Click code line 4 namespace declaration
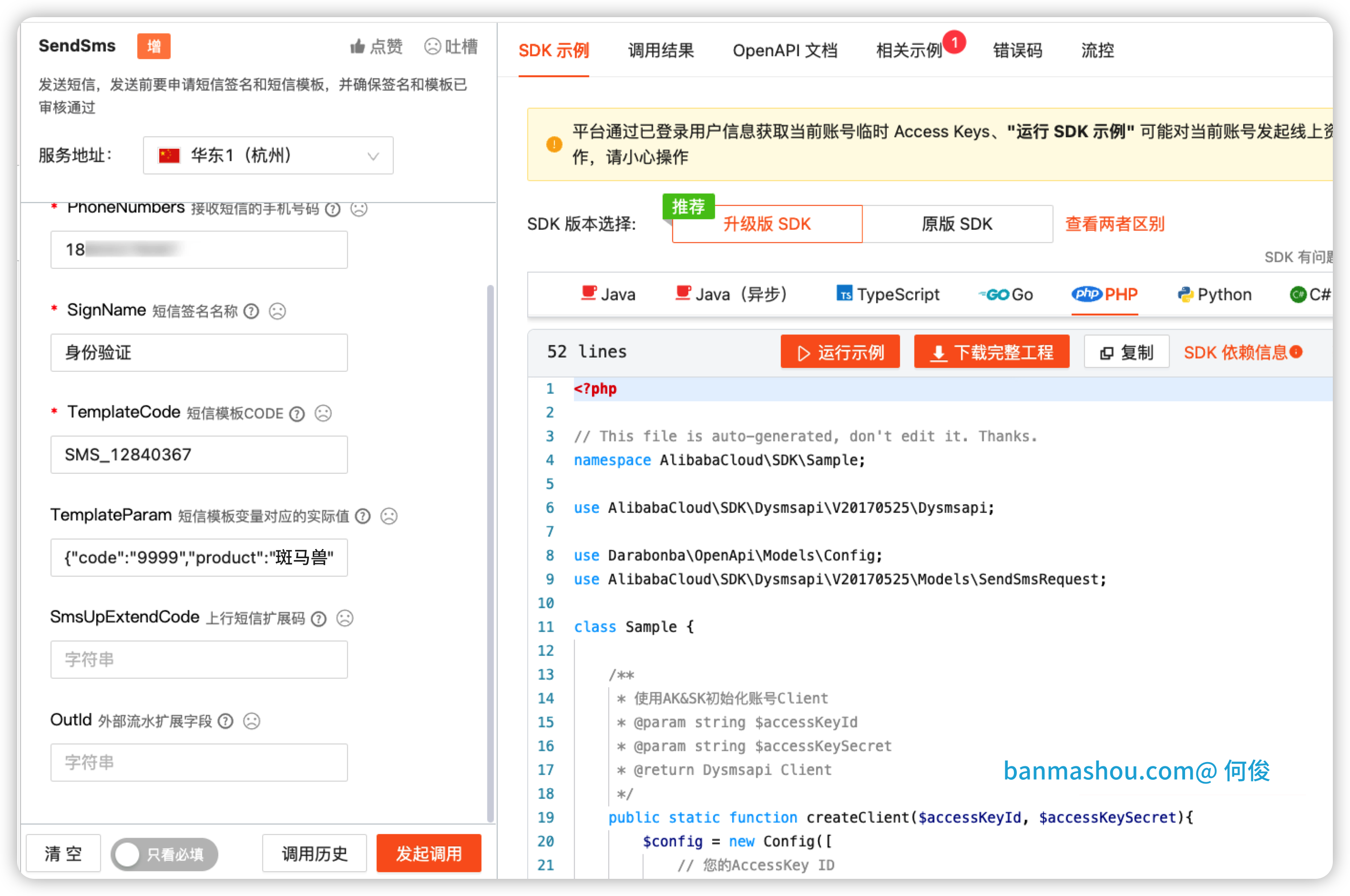Image resolution: width=1350 pixels, height=896 pixels. tap(720, 460)
